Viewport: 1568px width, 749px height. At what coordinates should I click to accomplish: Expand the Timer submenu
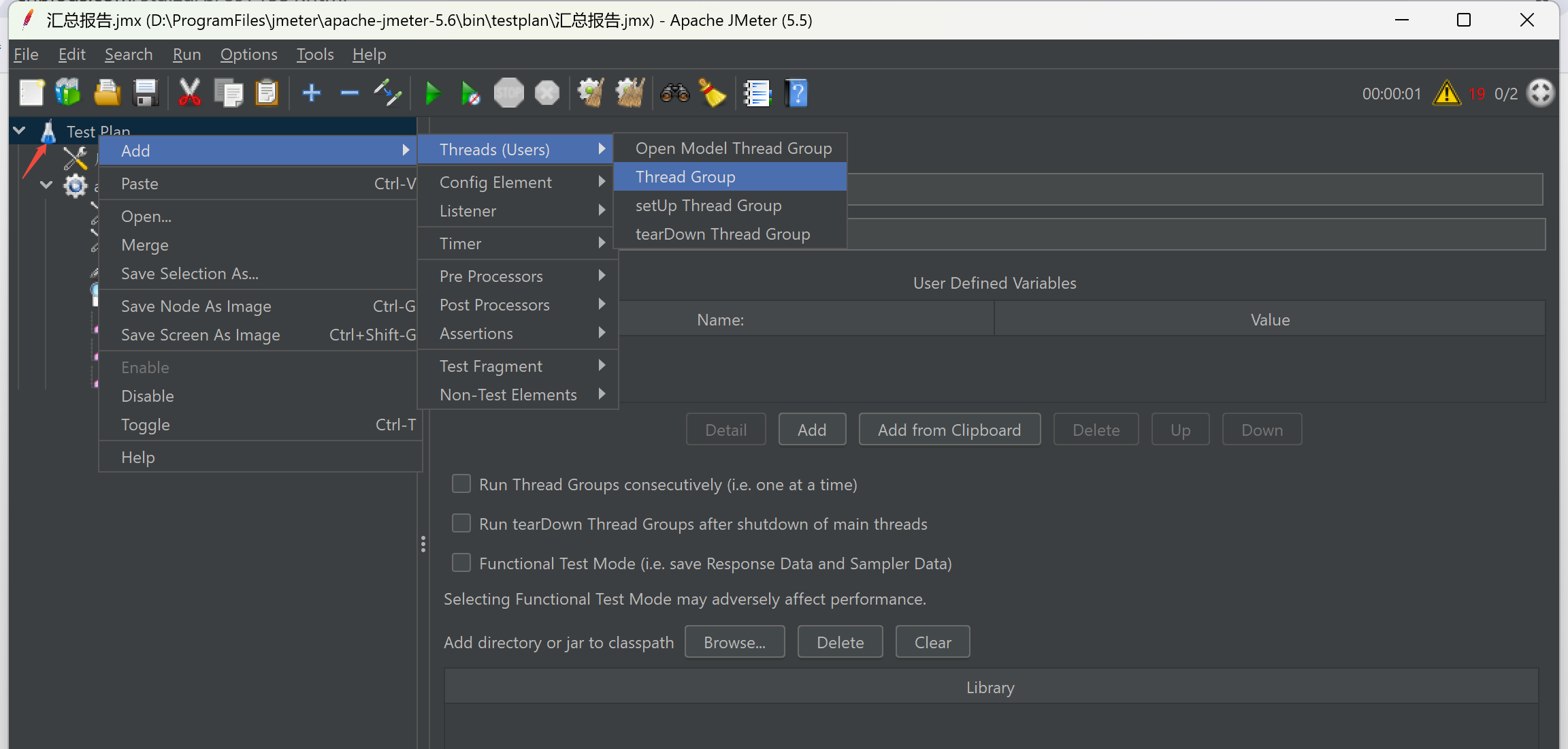[518, 243]
